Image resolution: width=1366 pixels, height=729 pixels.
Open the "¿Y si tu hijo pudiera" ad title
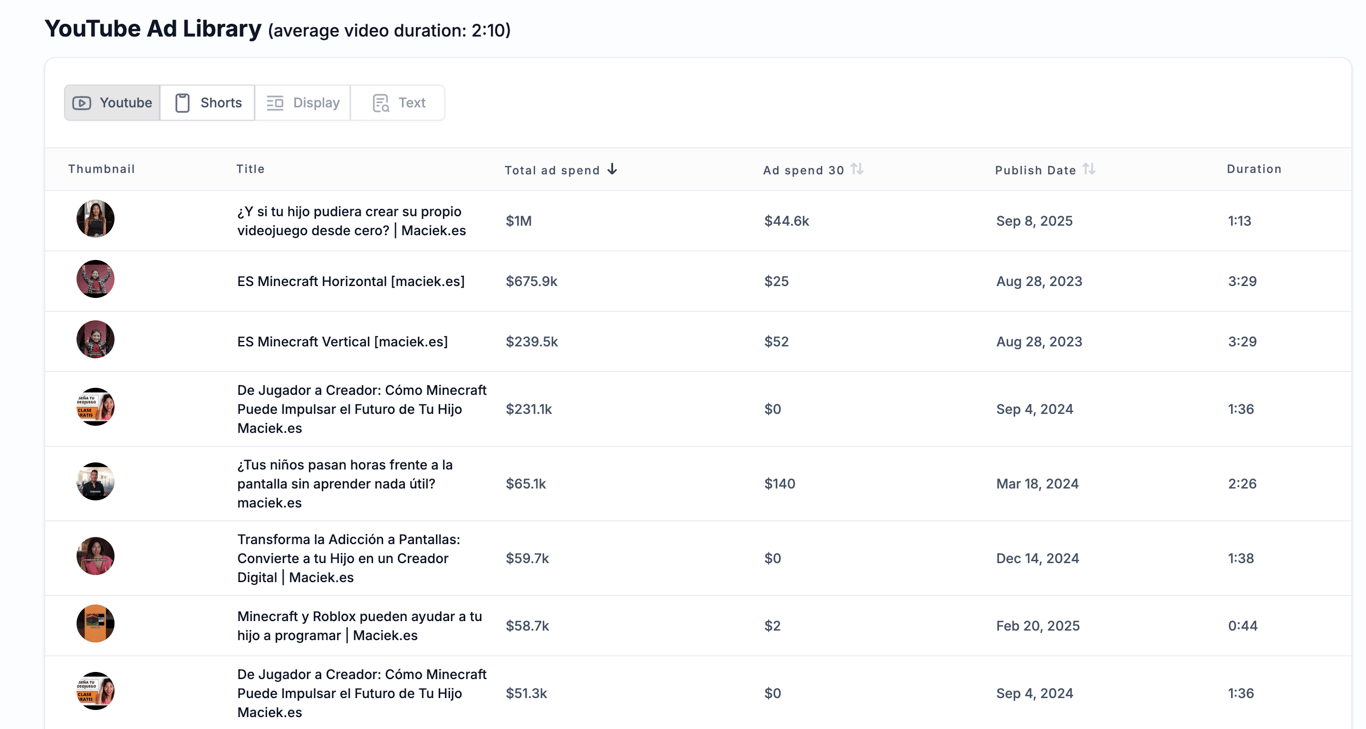point(351,221)
